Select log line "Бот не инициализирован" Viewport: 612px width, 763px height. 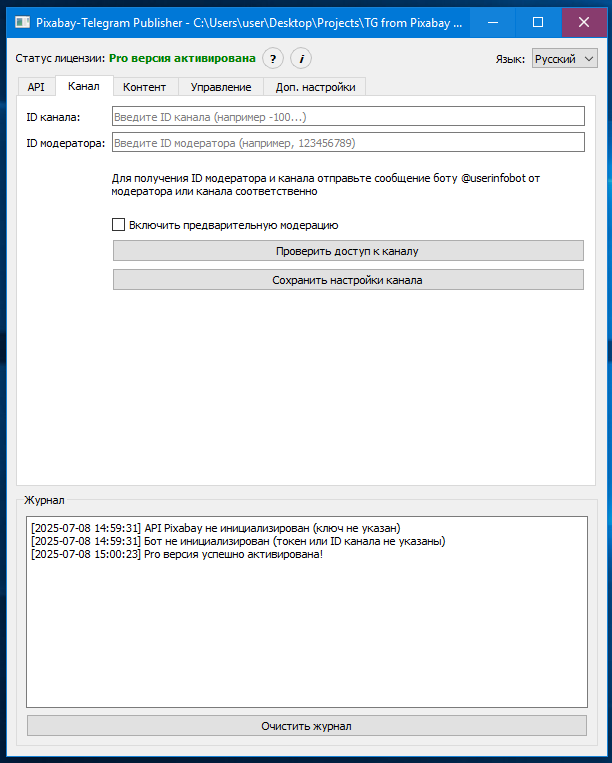tap(238, 541)
